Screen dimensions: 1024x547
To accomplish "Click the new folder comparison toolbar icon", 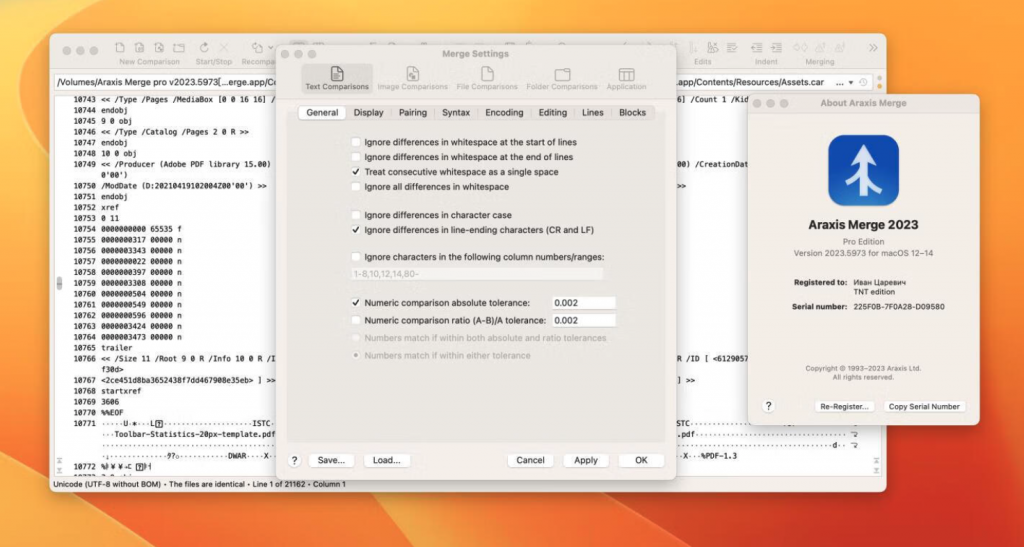I will click(178, 48).
